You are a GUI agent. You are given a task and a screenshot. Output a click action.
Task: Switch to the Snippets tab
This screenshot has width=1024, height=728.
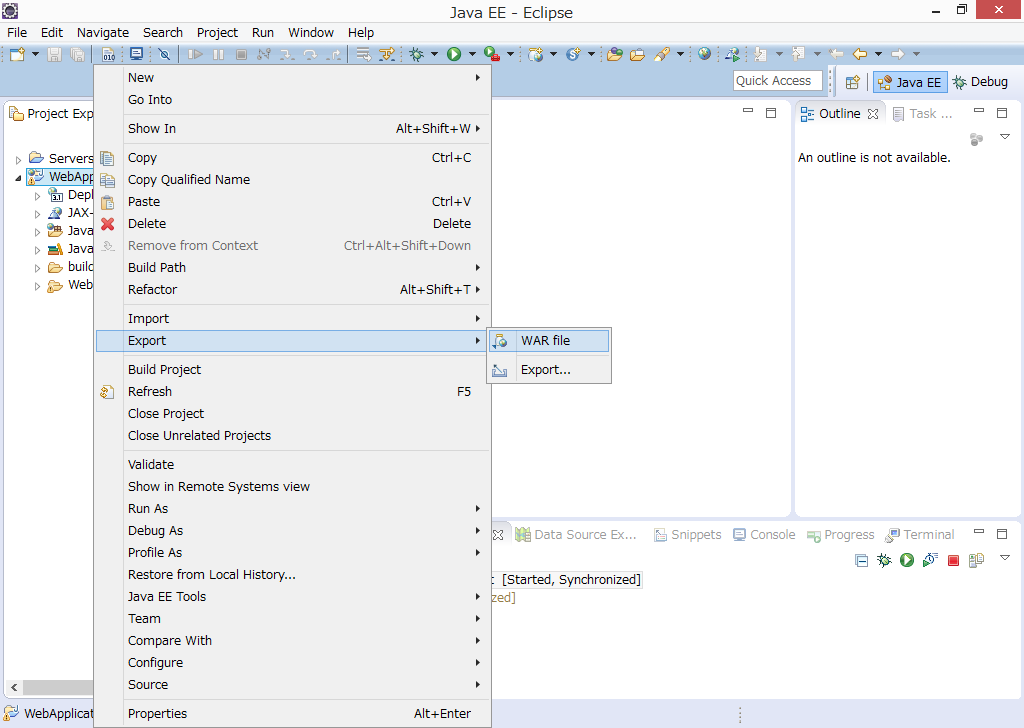click(x=688, y=535)
